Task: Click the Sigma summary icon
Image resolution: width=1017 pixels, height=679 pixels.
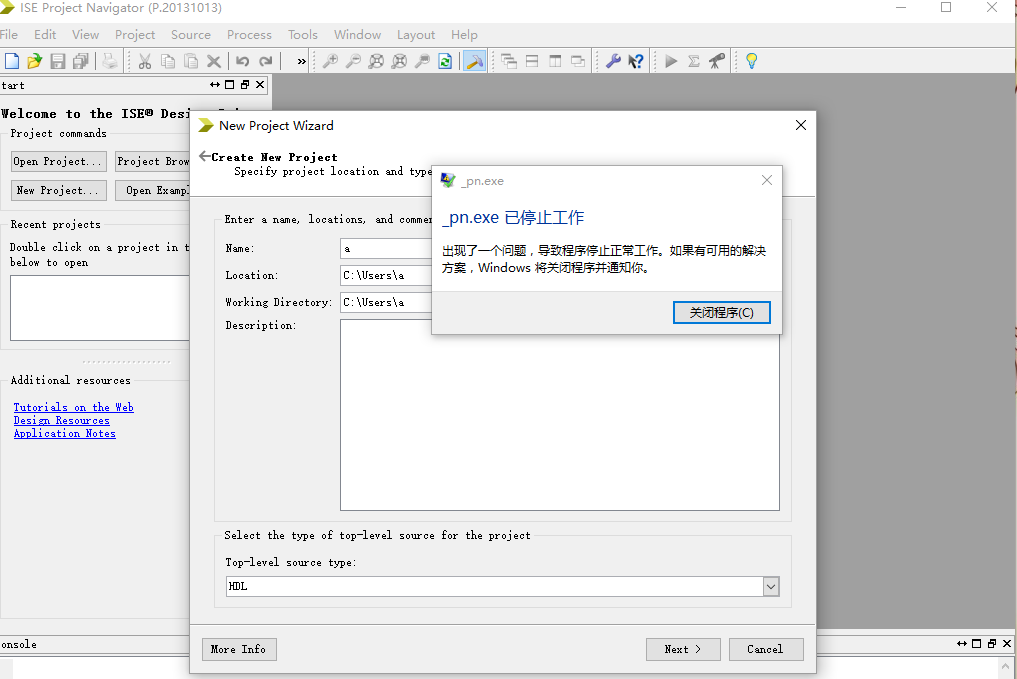Action: (694, 61)
